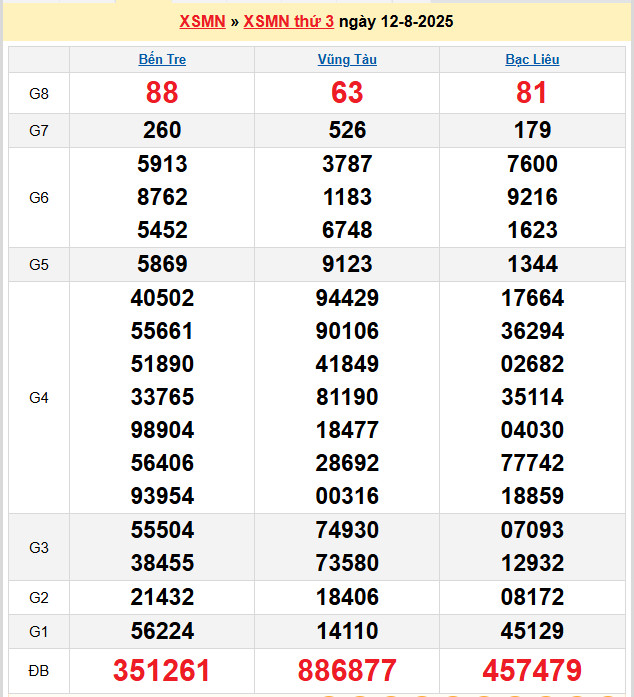Select G4 number 56406

click(162, 463)
